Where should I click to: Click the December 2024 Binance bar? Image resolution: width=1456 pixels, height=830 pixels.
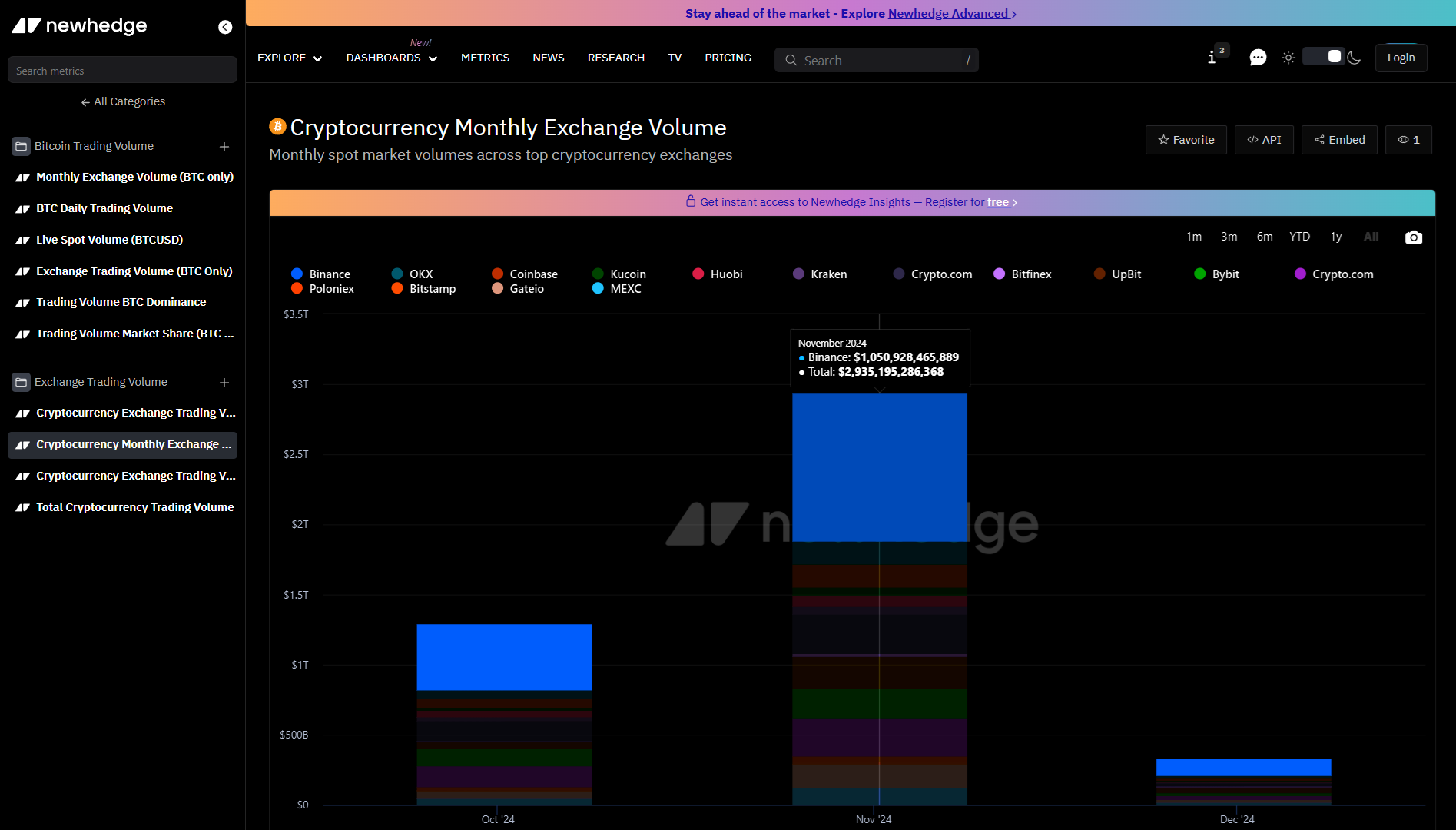(1243, 767)
